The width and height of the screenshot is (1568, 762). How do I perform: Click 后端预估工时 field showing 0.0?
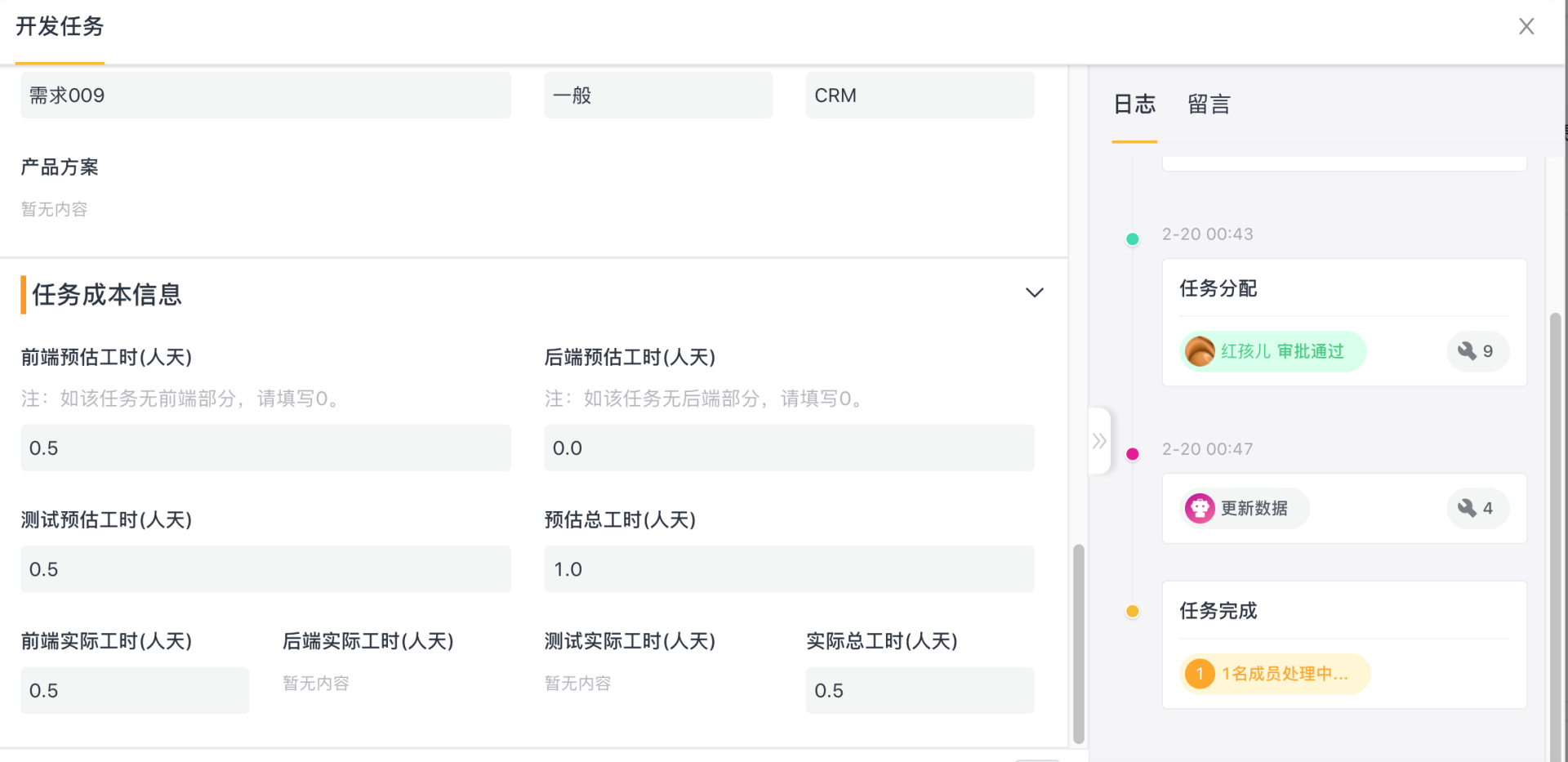pos(789,448)
